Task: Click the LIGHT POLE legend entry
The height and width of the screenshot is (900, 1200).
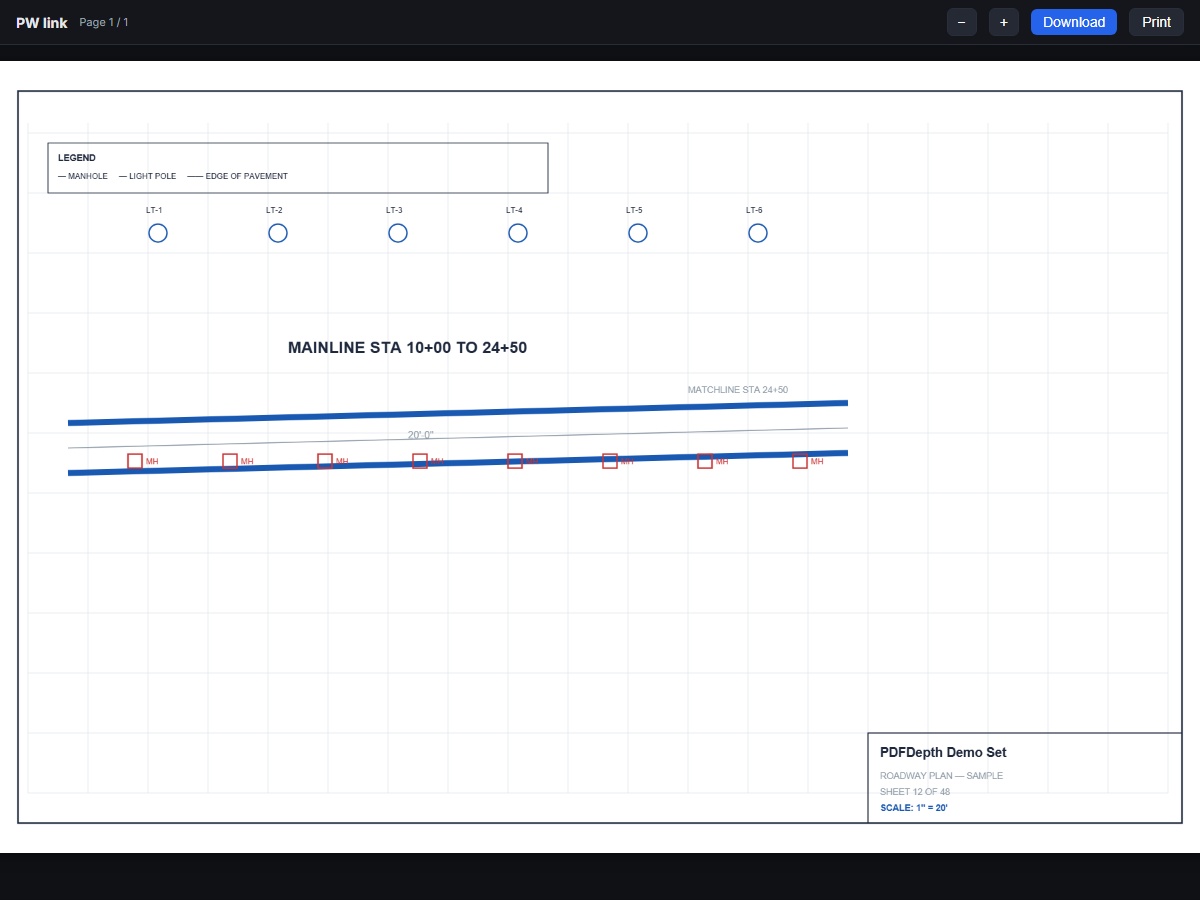Action: point(147,176)
